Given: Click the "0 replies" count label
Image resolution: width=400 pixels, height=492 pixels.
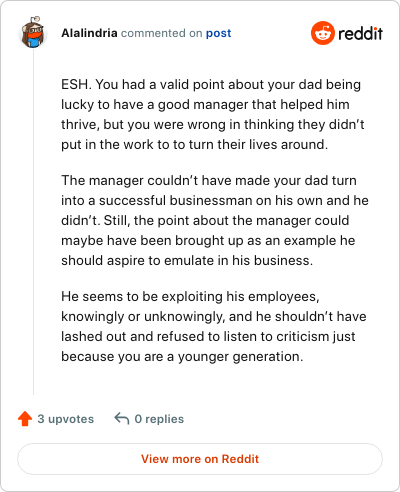Looking at the screenshot, I should coord(159,419).
